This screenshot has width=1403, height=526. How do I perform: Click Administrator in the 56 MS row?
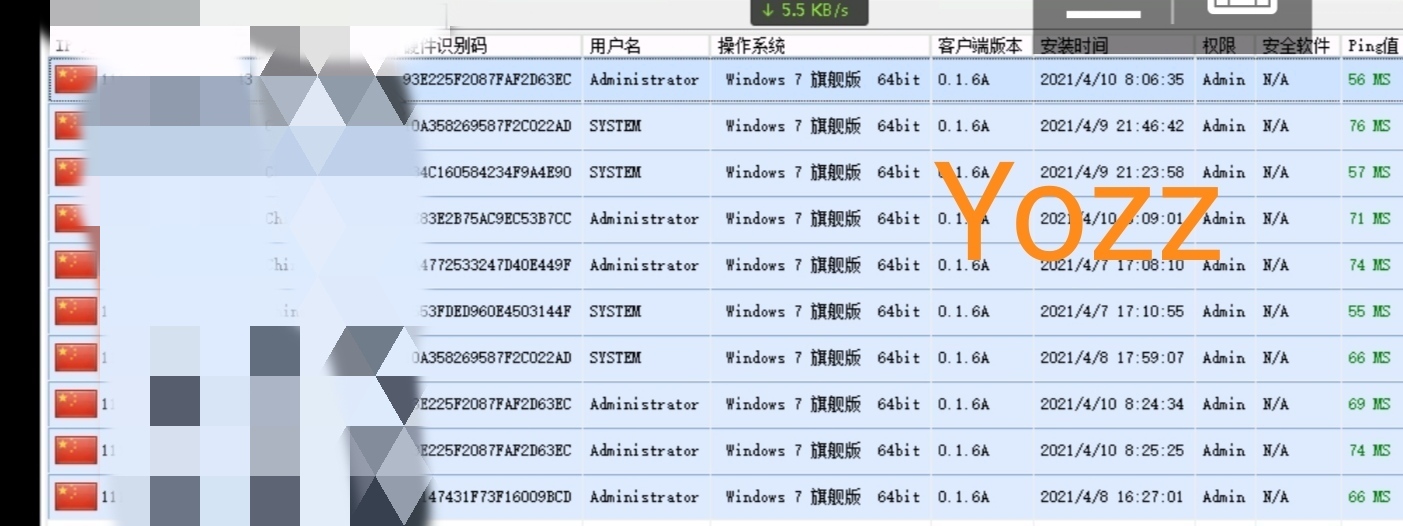[644, 80]
